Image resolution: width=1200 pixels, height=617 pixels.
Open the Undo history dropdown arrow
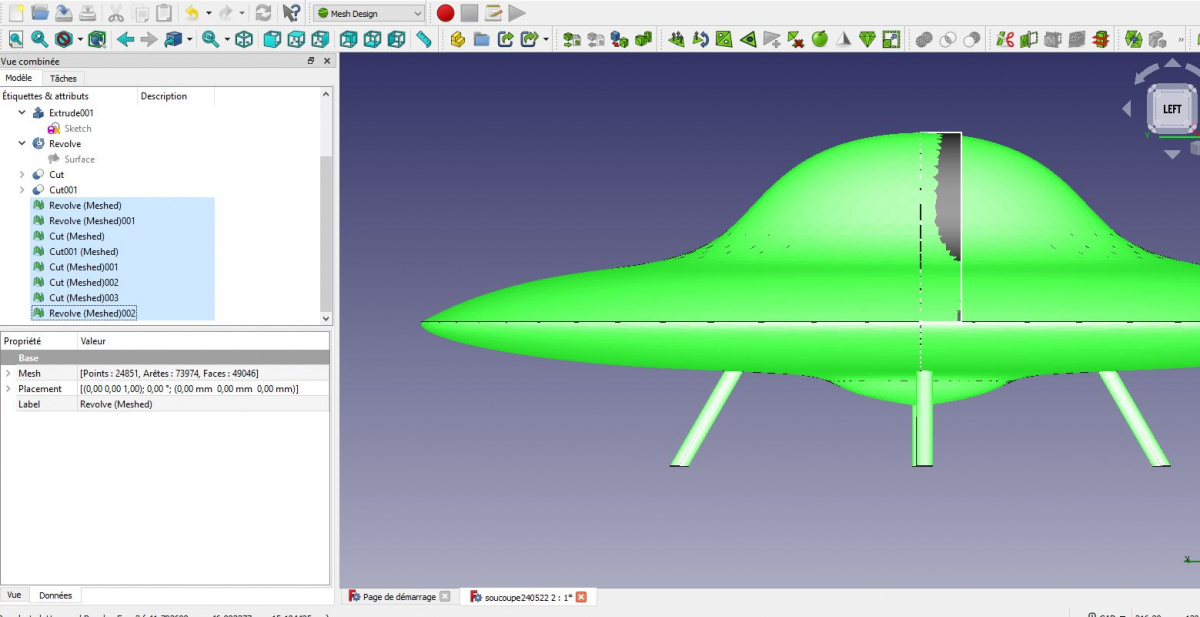209,13
